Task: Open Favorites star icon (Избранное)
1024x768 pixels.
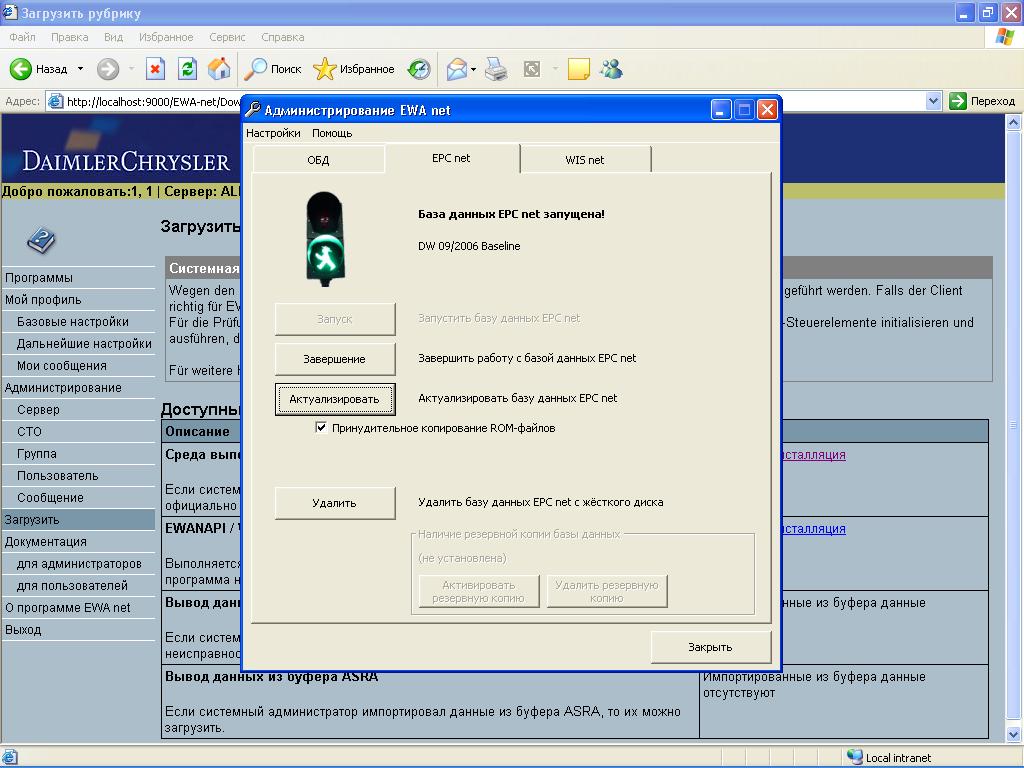Action: 325,69
